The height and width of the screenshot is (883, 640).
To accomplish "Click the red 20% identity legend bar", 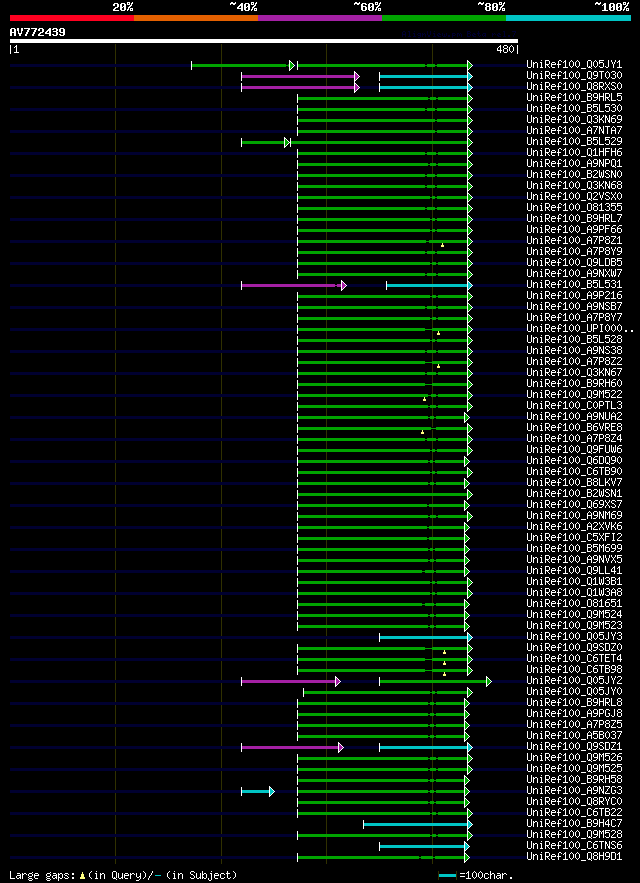I will pos(72,18).
